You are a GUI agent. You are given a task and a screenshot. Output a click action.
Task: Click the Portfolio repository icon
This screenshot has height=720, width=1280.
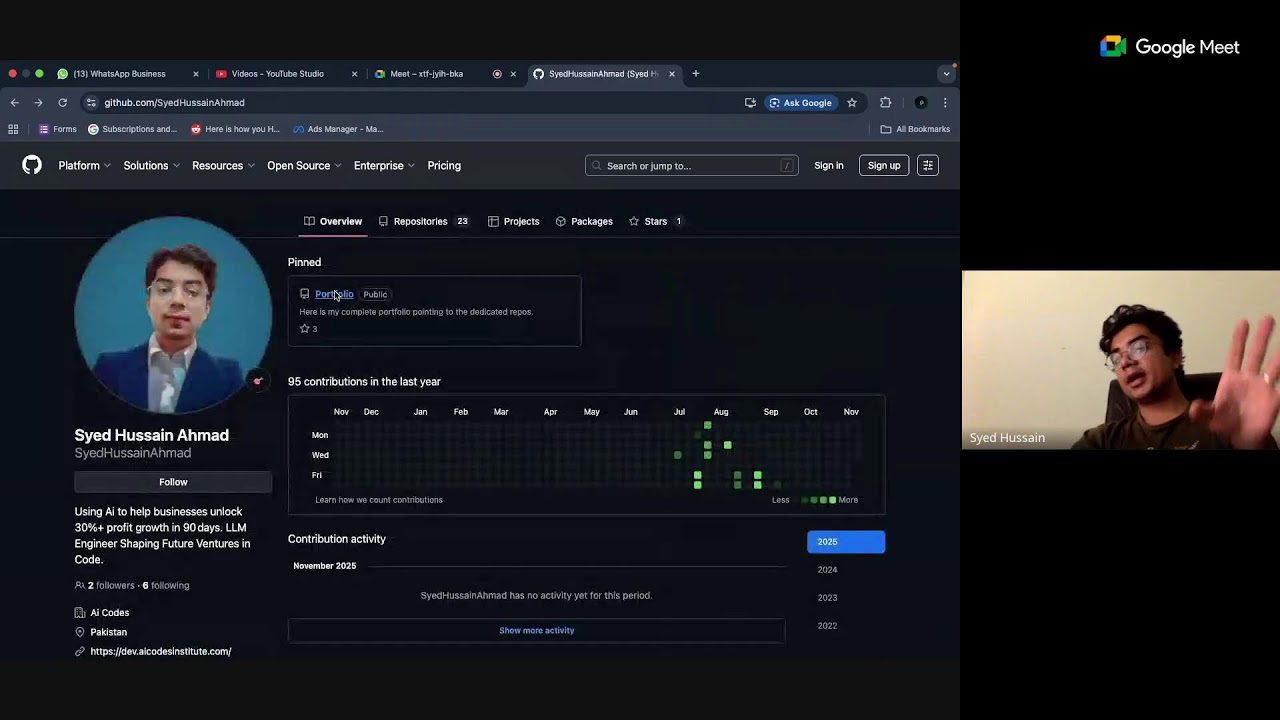(x=305, y=294)
